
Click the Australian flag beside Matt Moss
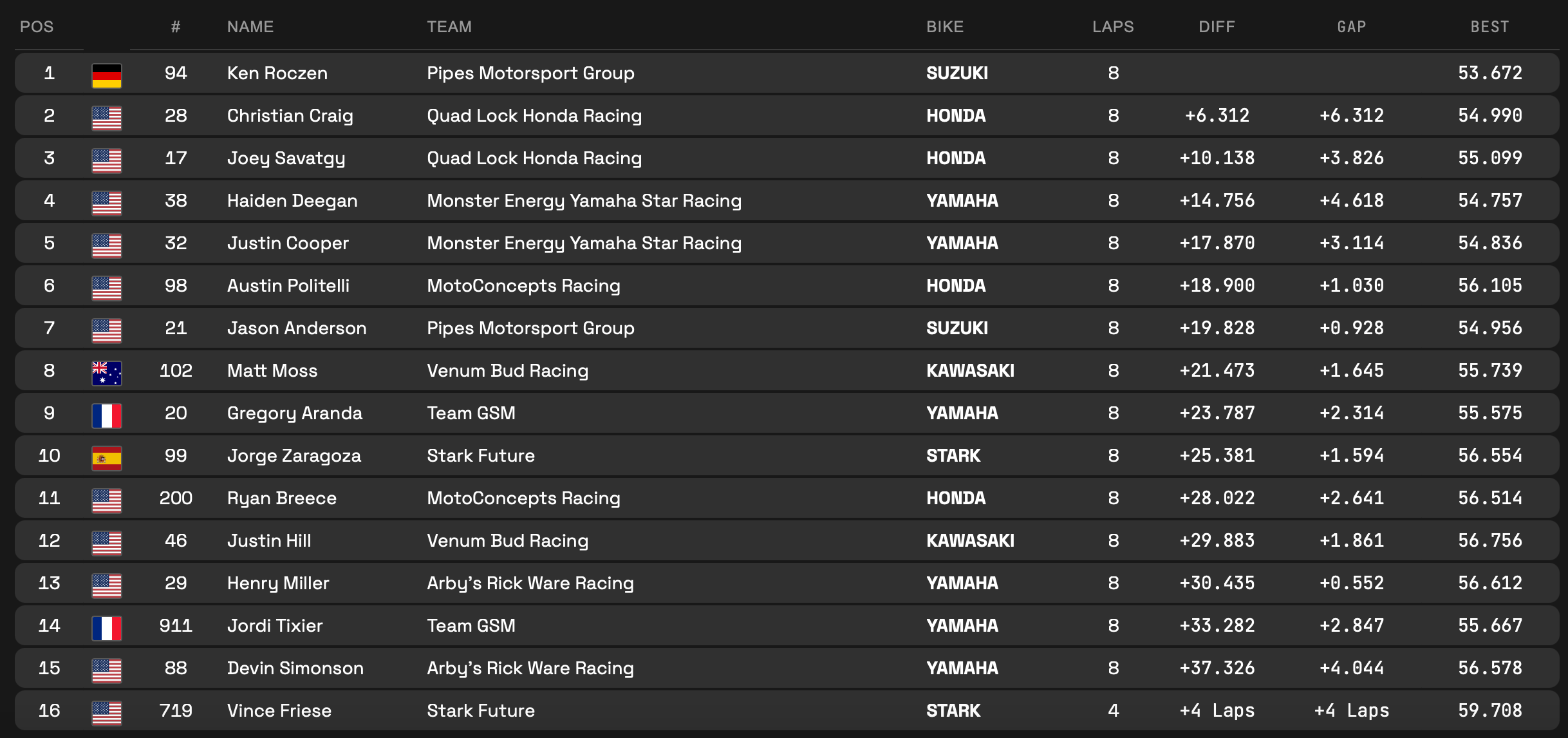[x=106, y=373]
